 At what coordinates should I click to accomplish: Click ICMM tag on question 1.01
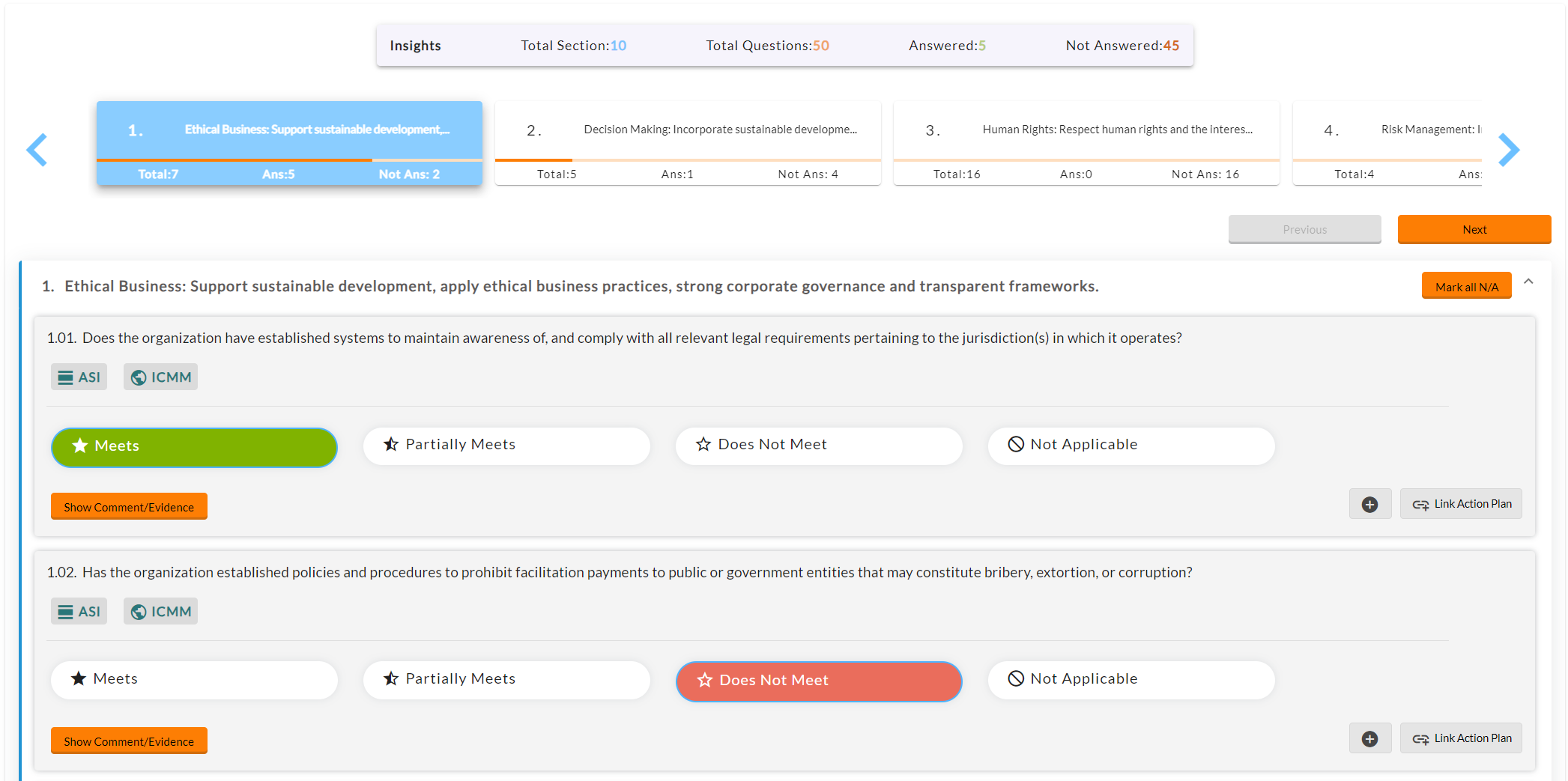click(x=160, y=377)
